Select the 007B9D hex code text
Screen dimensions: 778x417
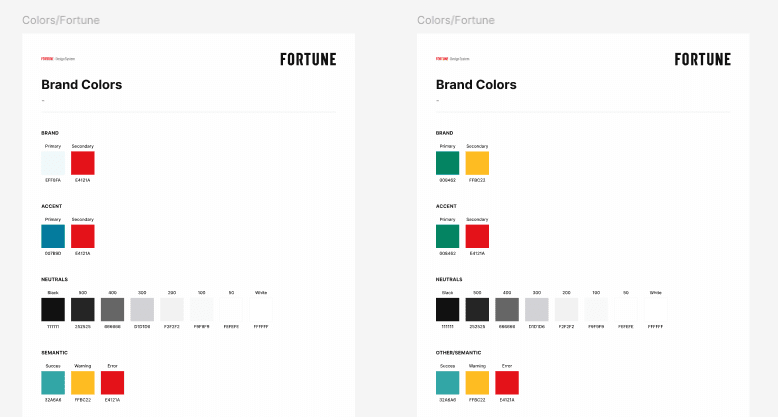53,253
